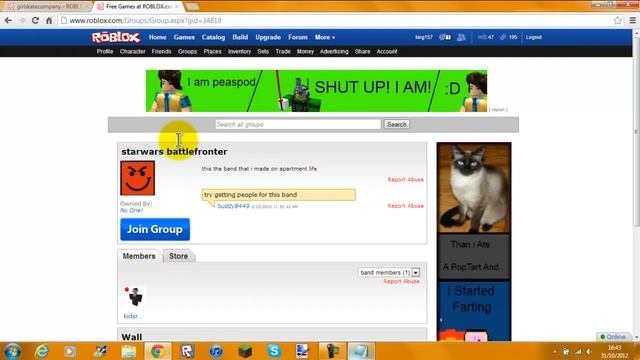Click the ROBLOX logo
The width and height of the screenshot is (640, 360).
click(116, 37)
